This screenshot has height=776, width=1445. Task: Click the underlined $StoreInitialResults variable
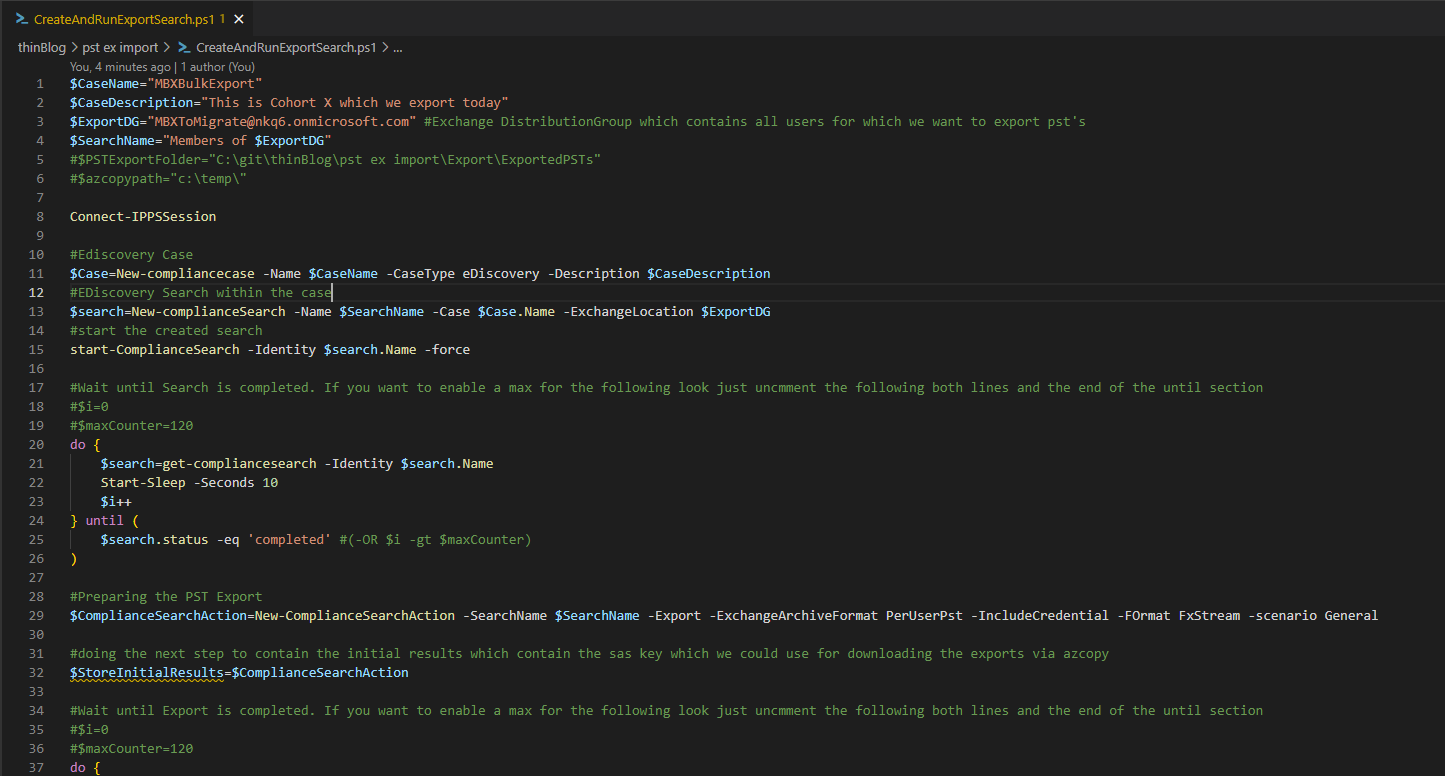(147, 672)
